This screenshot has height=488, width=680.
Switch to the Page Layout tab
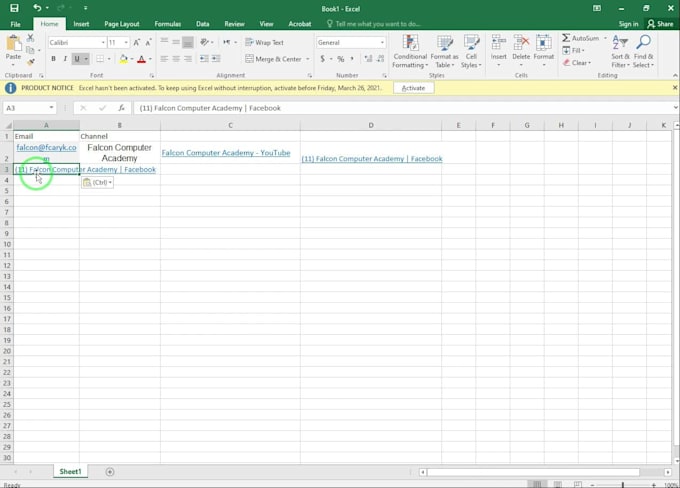(x=122, y=24)
